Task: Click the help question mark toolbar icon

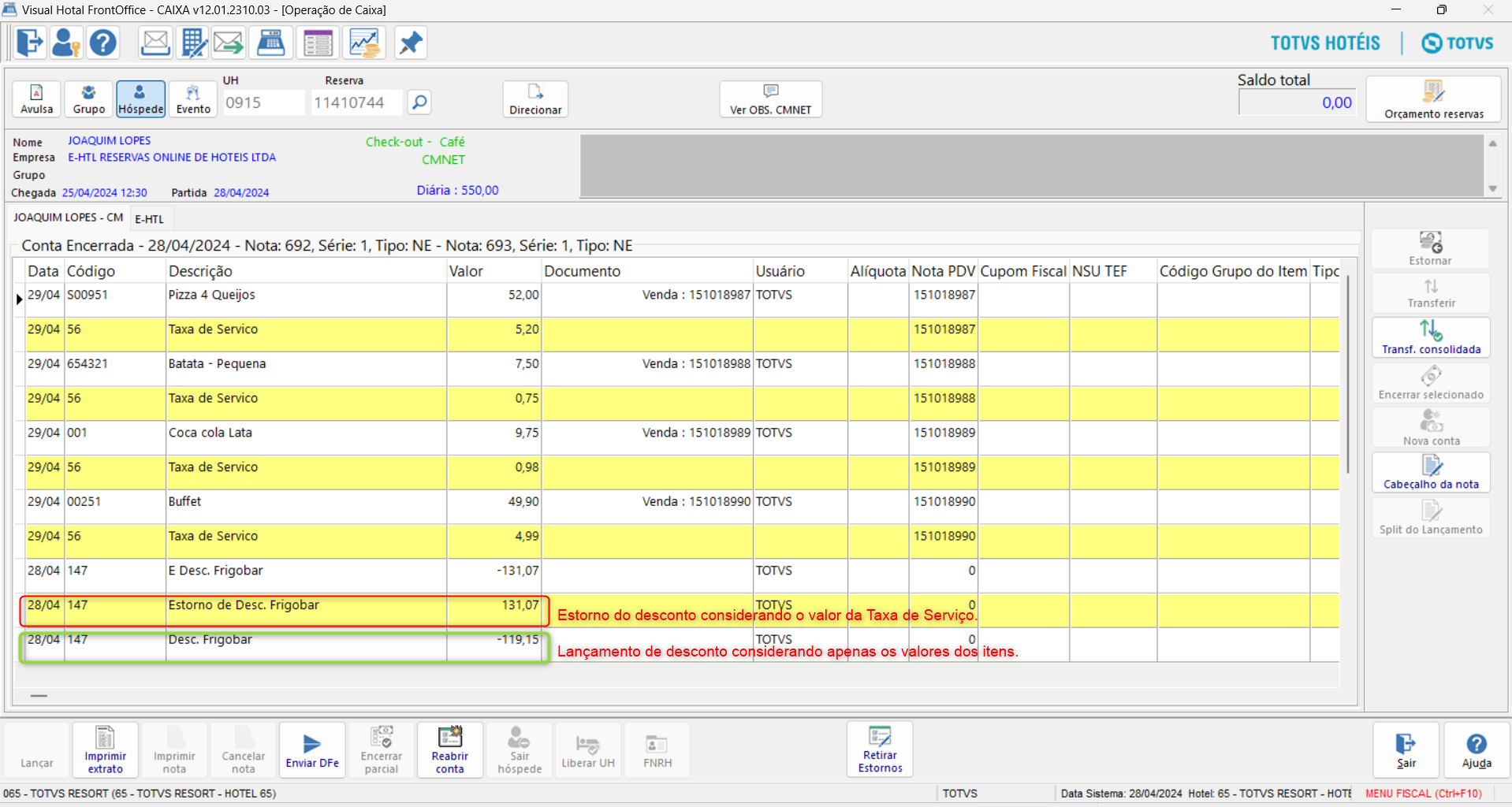Action: click(x=102, y=43)
